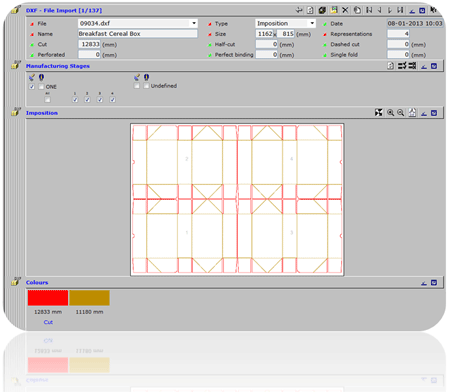Click the Name field Breakfast Cereal Box

(x=138, y=34)
